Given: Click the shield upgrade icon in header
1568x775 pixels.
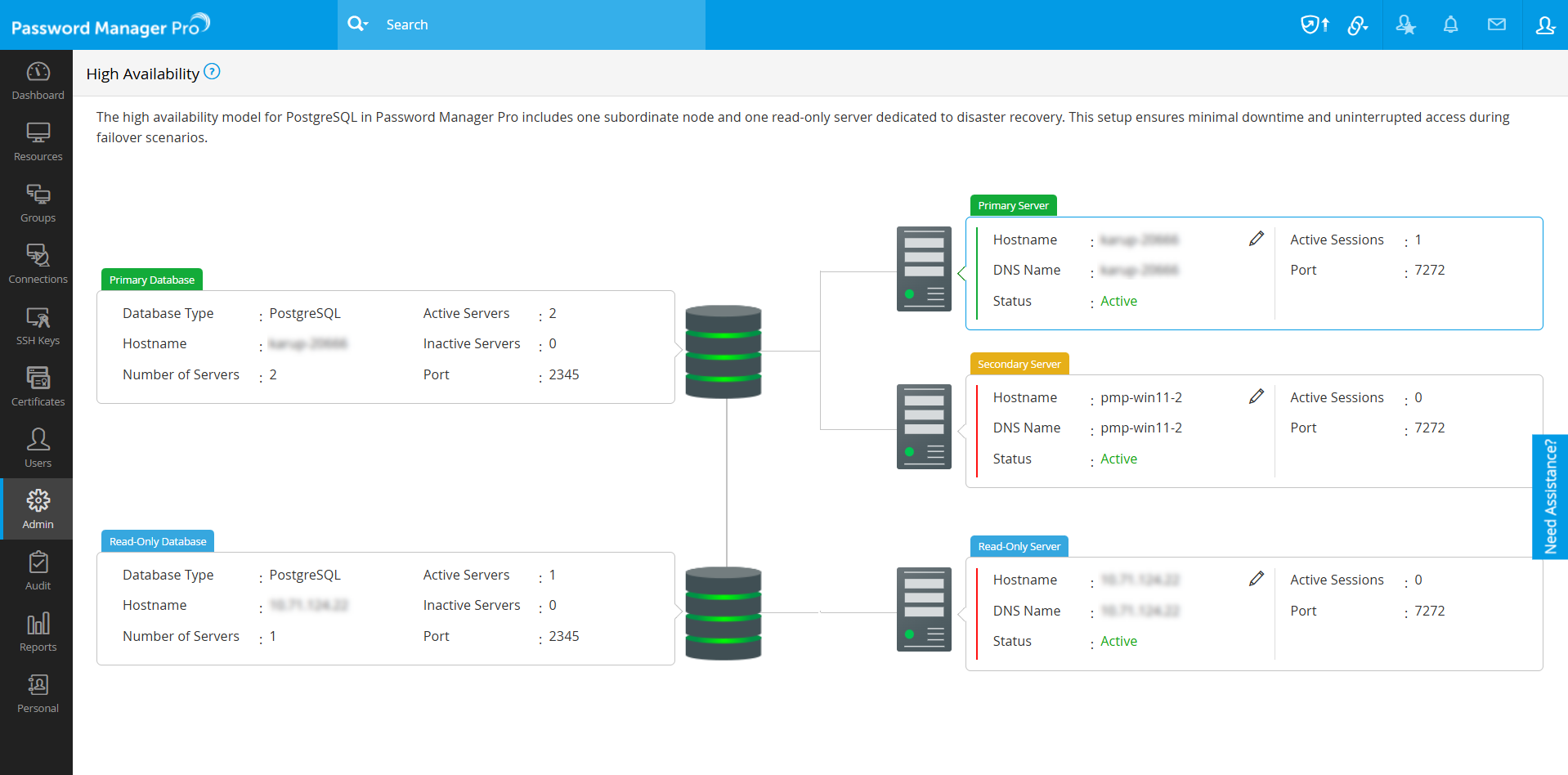Looking at the screenshot, I should click(1314, 25).
